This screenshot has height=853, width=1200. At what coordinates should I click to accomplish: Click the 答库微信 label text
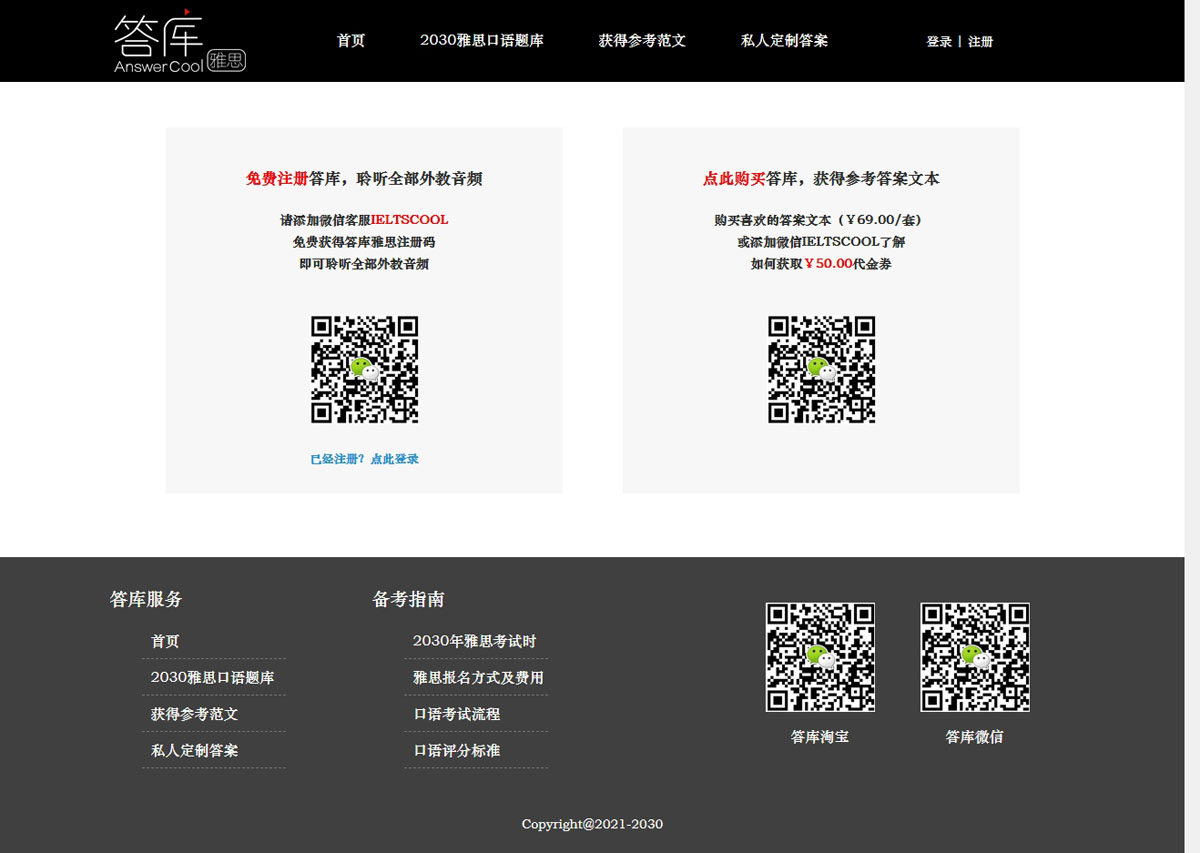[x=975, y=737]
